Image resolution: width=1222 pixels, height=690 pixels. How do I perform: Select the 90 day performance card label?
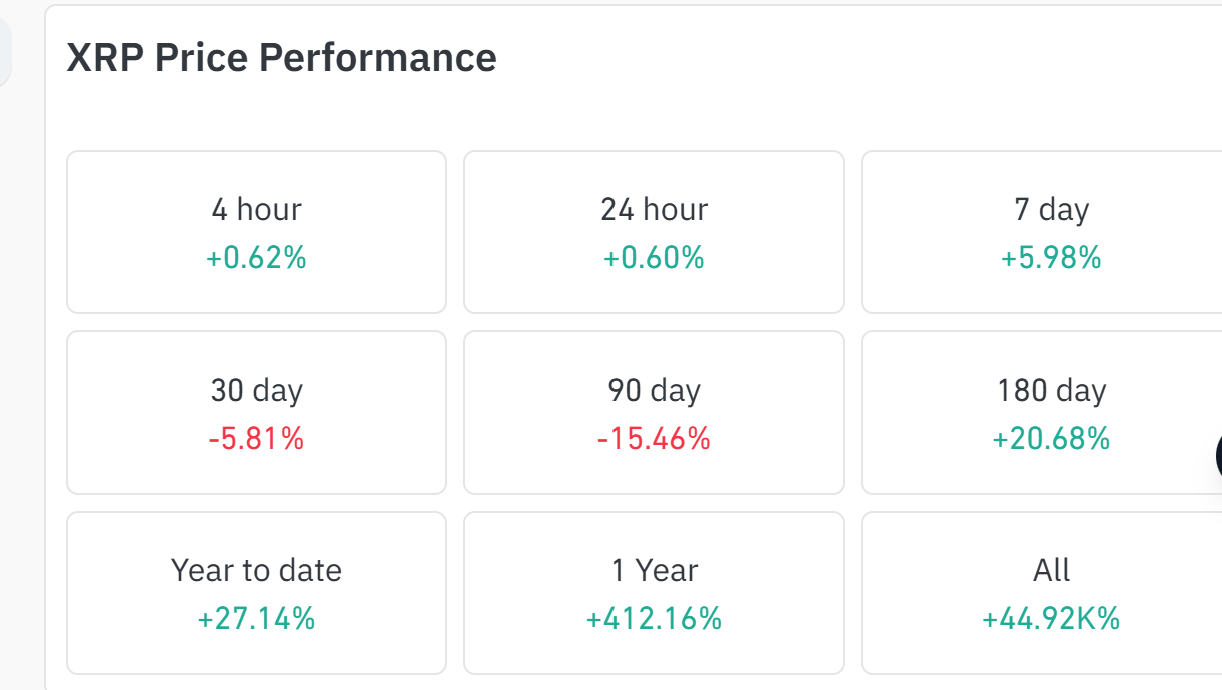(x=654, y=390)
